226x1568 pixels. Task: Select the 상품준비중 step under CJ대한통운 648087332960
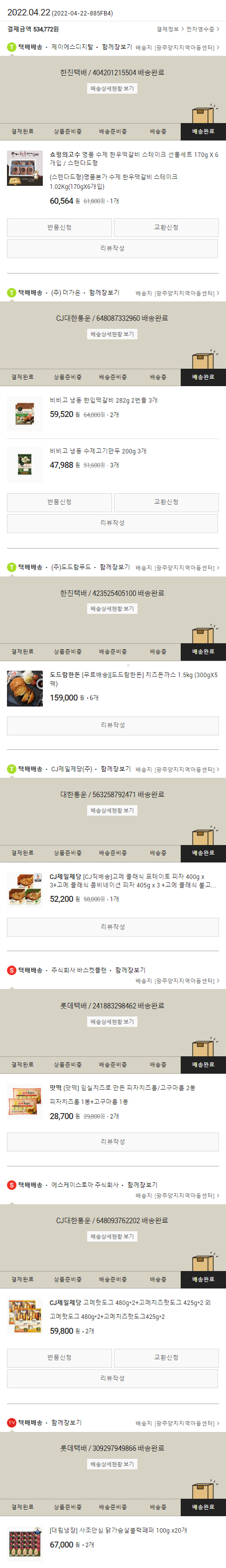point(67,377)
